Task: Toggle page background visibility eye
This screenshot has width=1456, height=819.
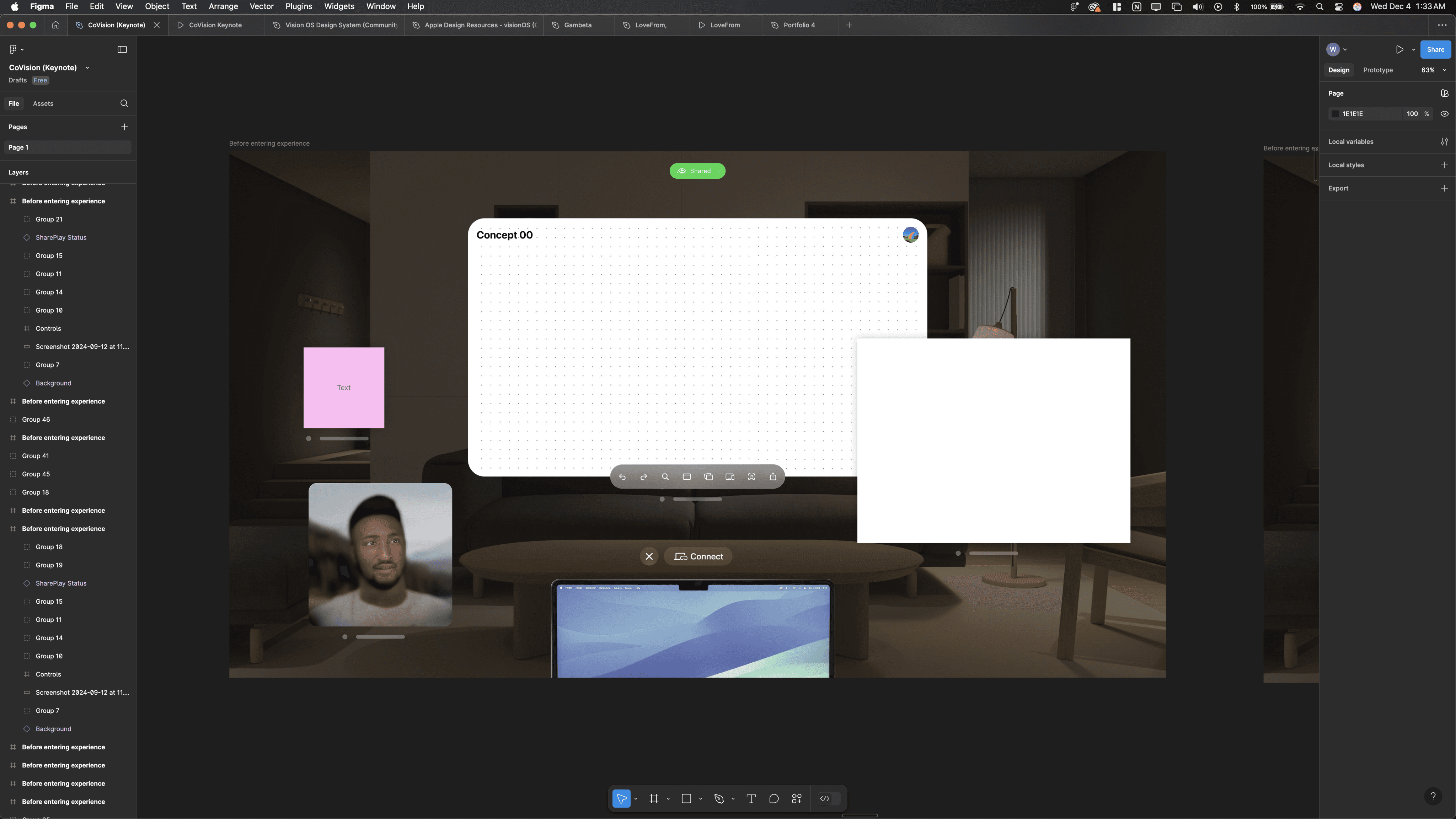Action: 1444,114
